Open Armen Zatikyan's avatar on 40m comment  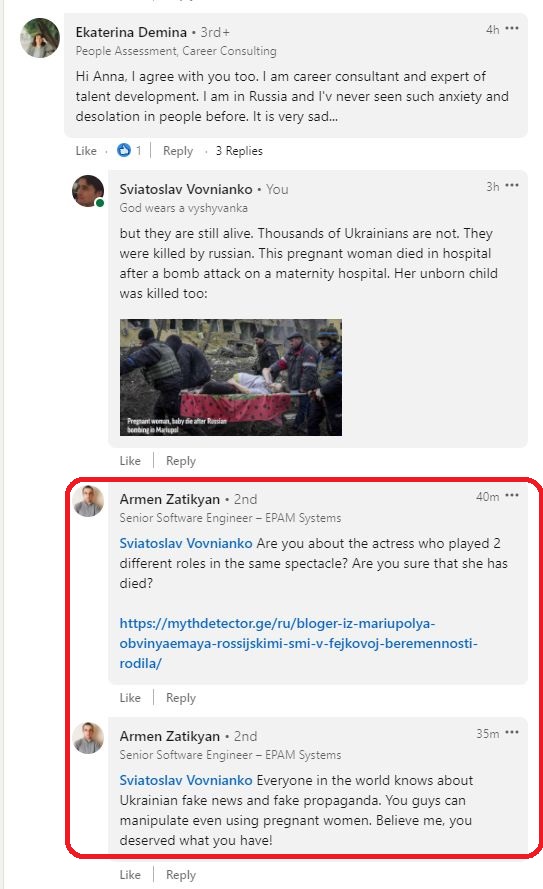pyautogui.click(x=88, y=501)
